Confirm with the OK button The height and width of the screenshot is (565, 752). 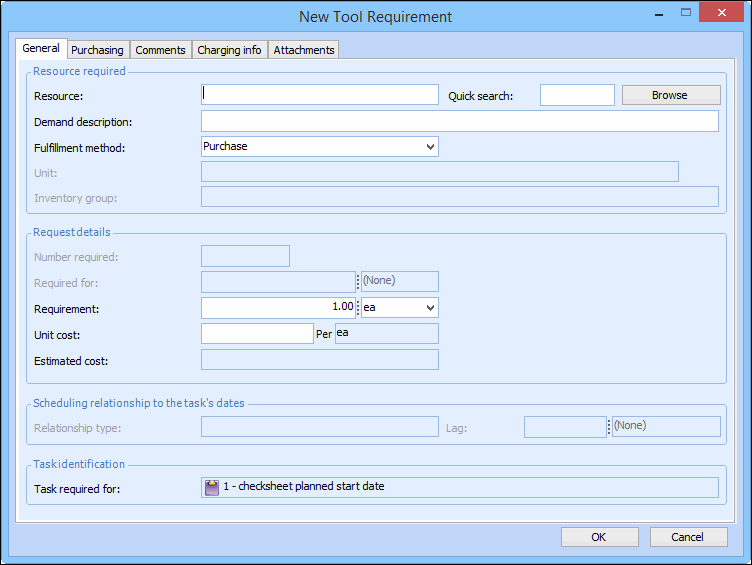pos(599,537)
